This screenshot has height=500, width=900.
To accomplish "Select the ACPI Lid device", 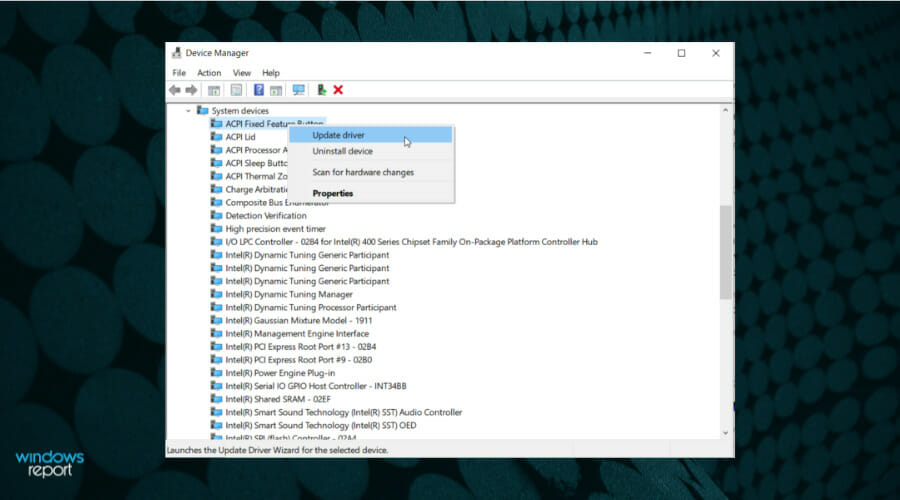I will click(240, 137).
